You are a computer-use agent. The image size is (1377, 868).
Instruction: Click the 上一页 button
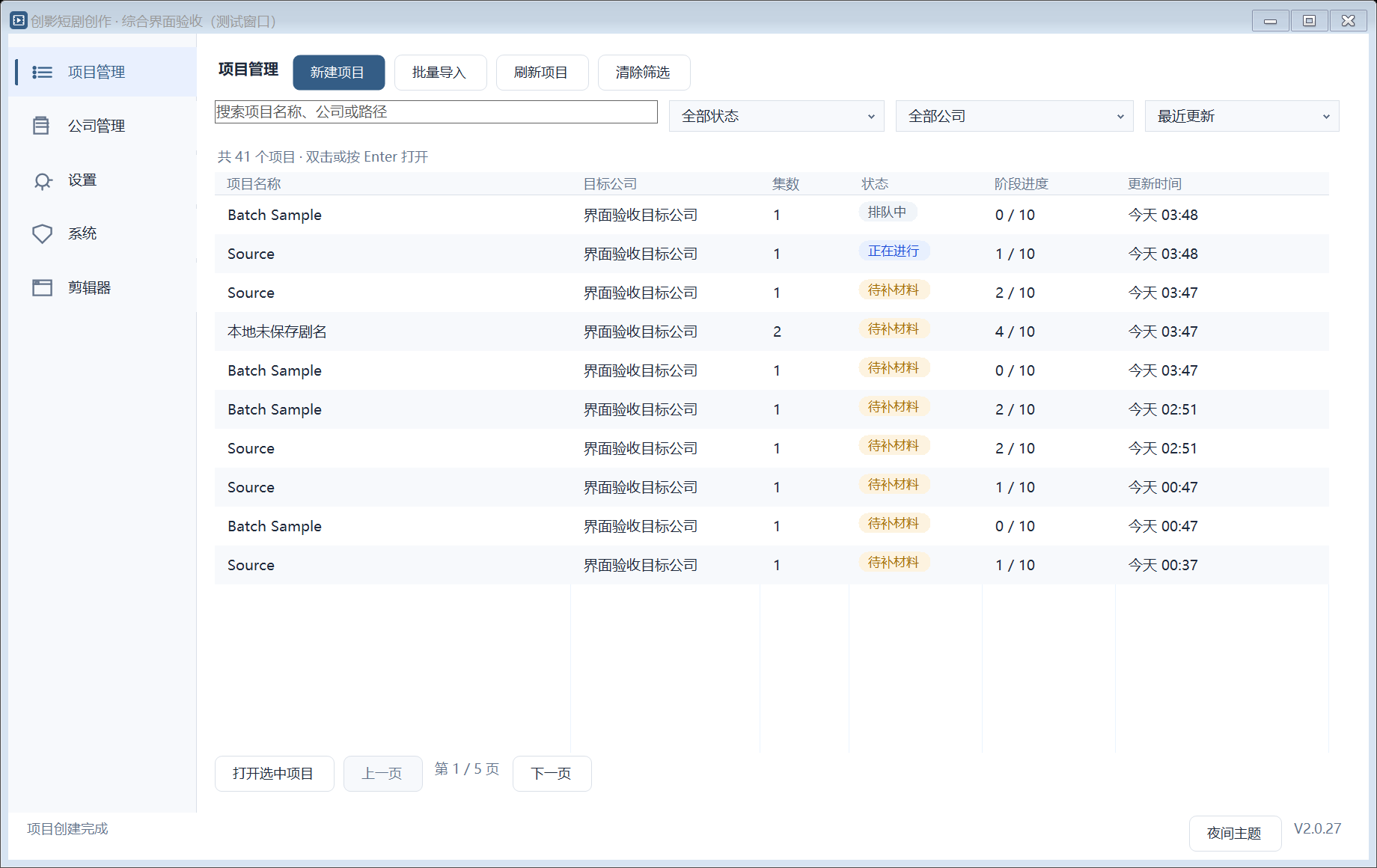coord(382,774)
